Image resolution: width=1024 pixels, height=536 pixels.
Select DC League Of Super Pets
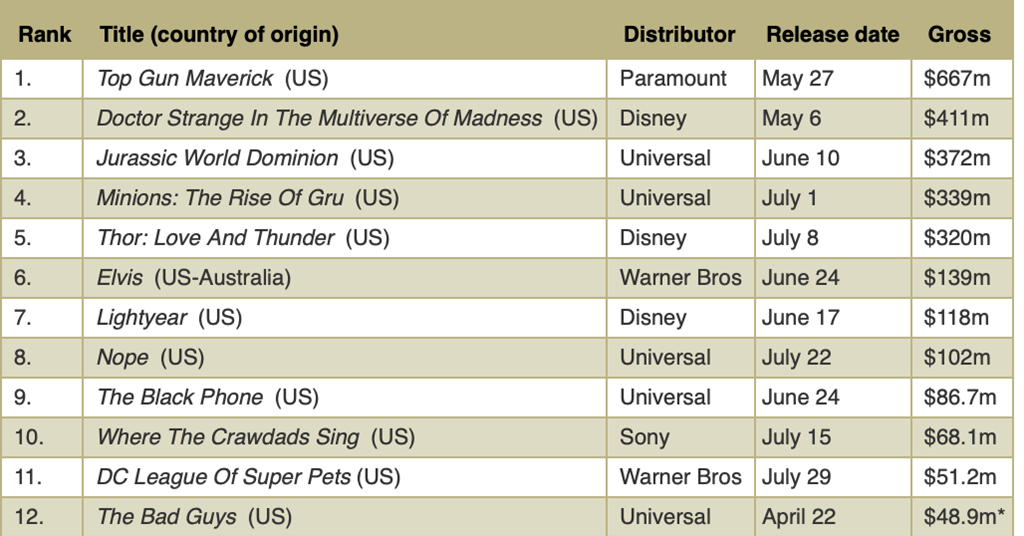click(224, 477)
